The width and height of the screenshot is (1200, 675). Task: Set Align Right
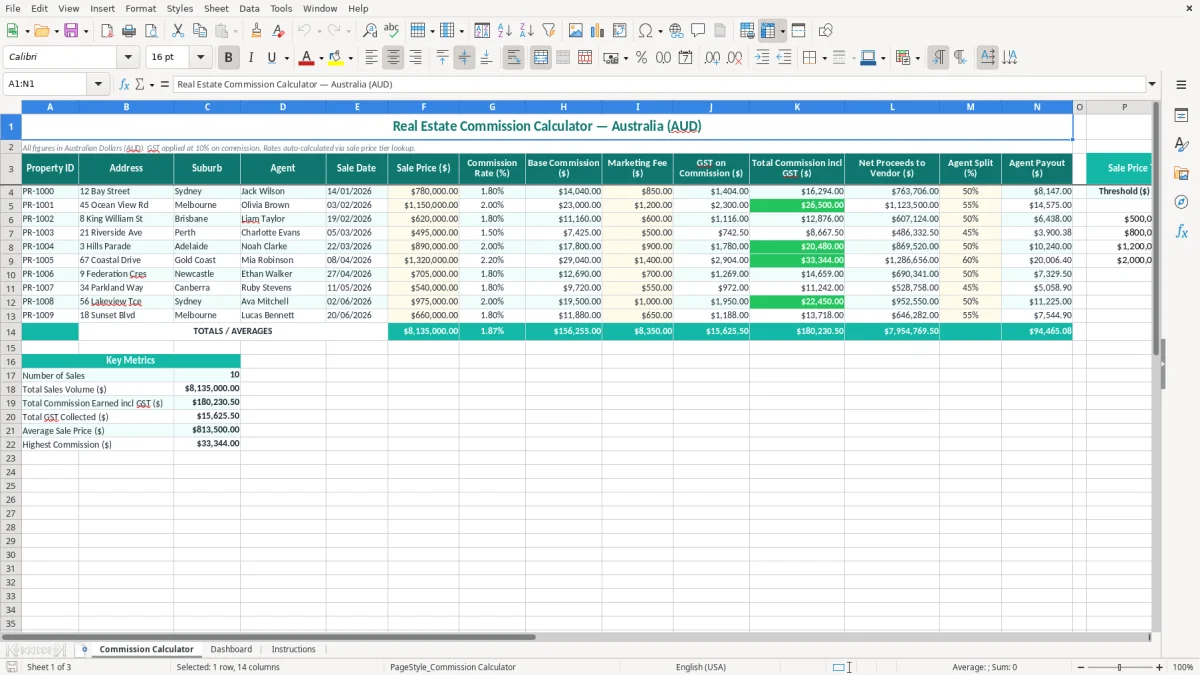(x=415, y=58)
